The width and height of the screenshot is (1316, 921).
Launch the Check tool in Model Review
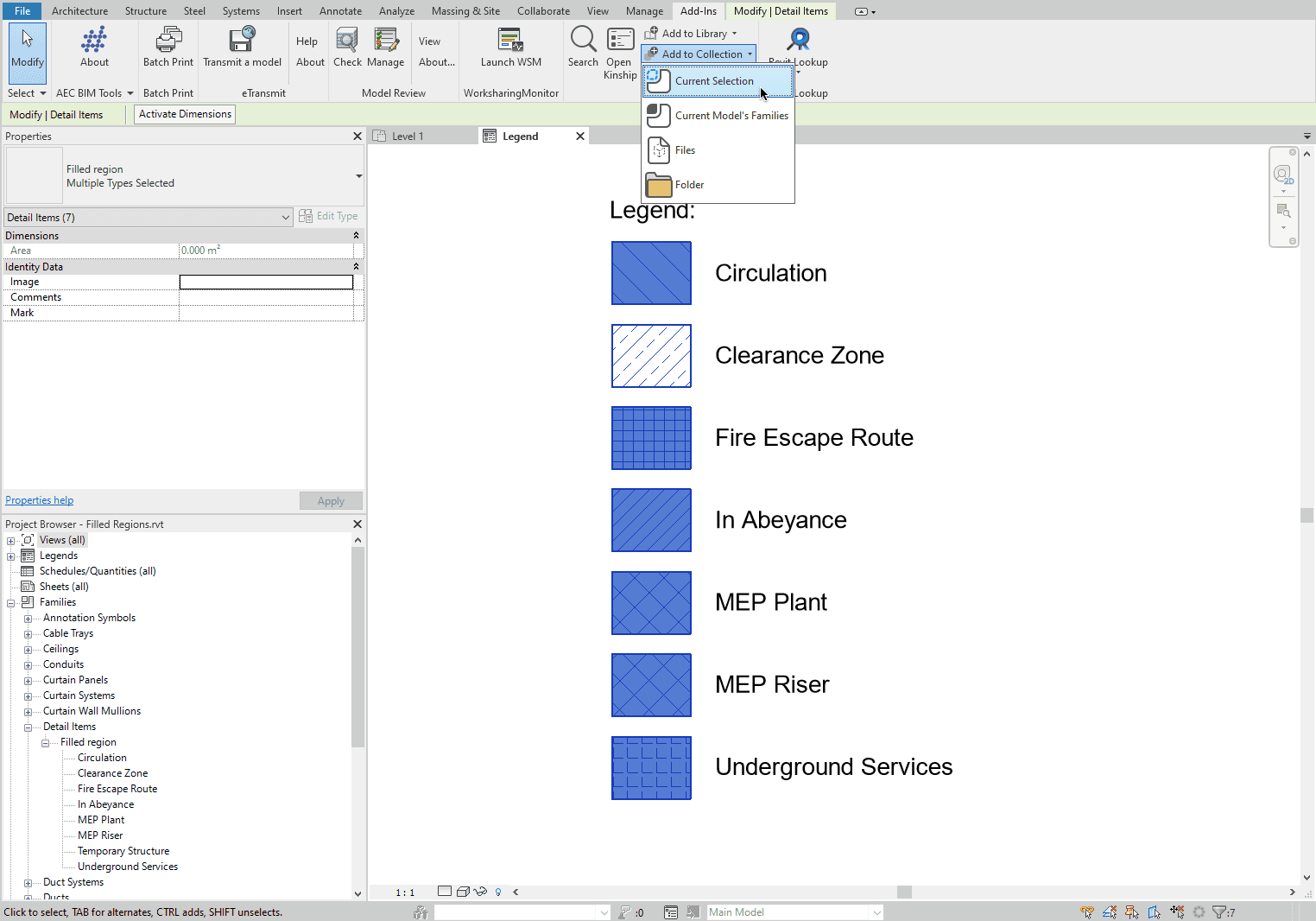tap(346, 45)
